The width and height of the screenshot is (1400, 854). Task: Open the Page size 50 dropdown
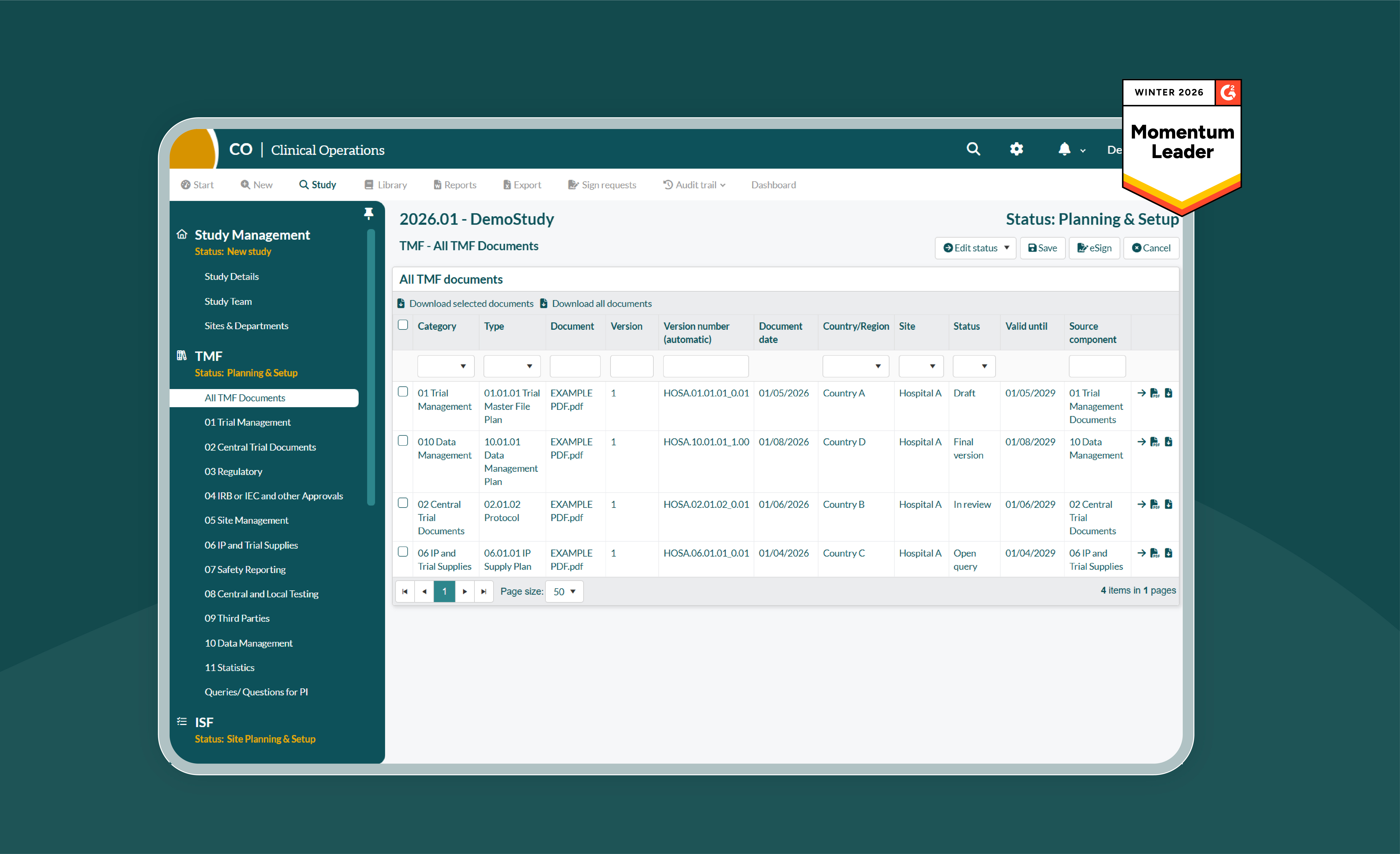564,591
